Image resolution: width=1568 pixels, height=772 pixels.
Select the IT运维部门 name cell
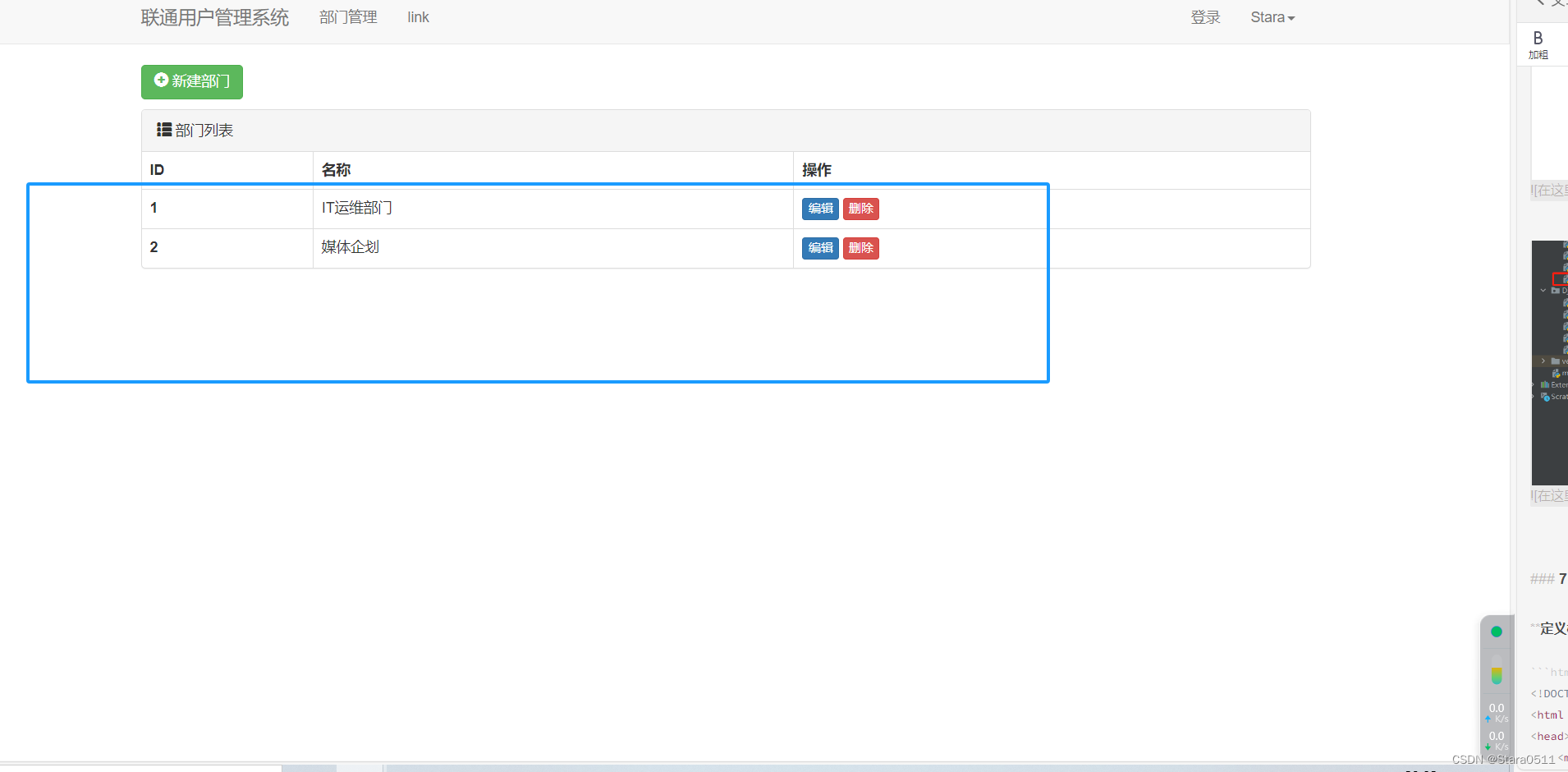point(552,209)
